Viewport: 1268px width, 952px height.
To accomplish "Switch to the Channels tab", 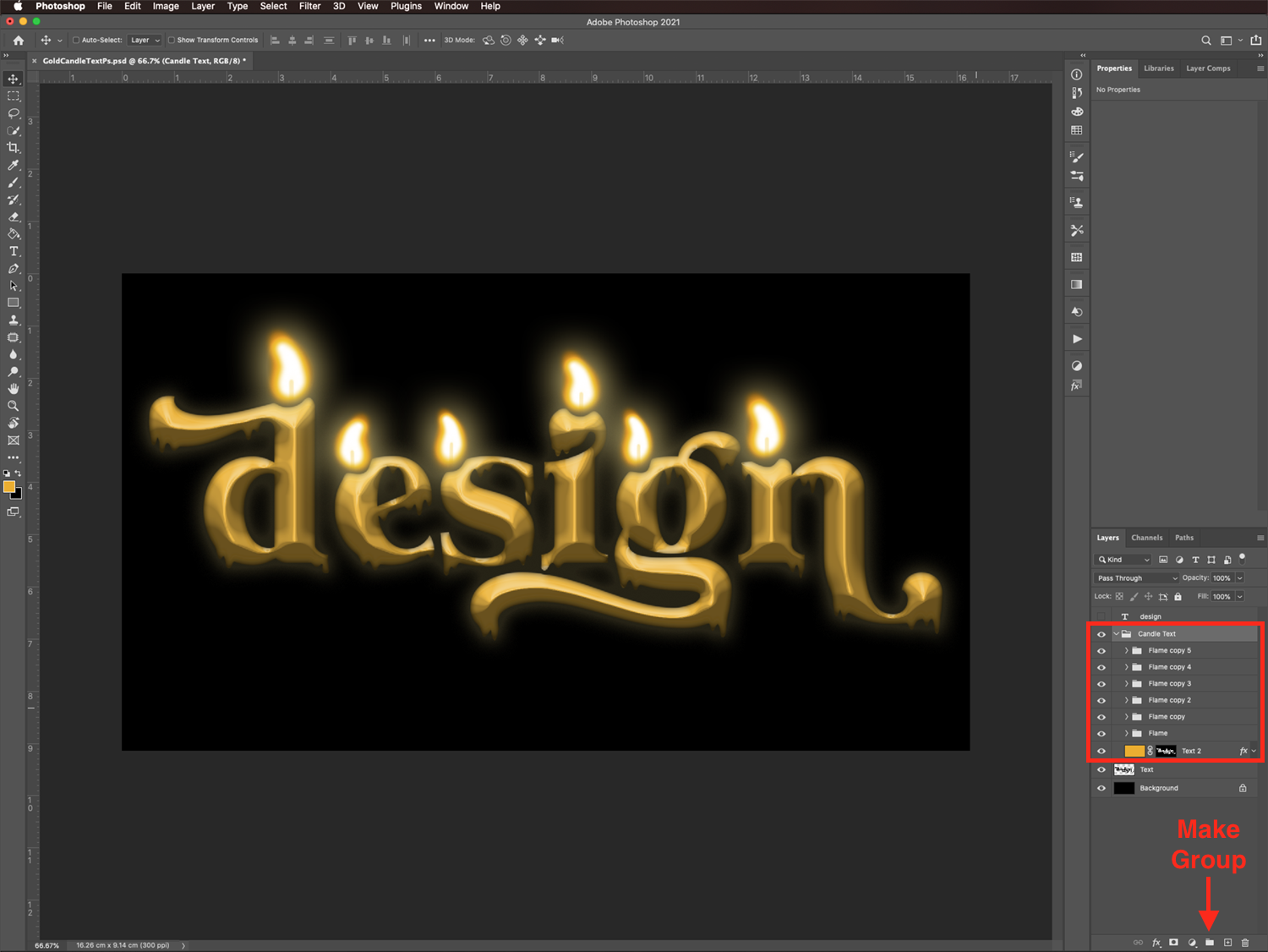I will 1147,538.
